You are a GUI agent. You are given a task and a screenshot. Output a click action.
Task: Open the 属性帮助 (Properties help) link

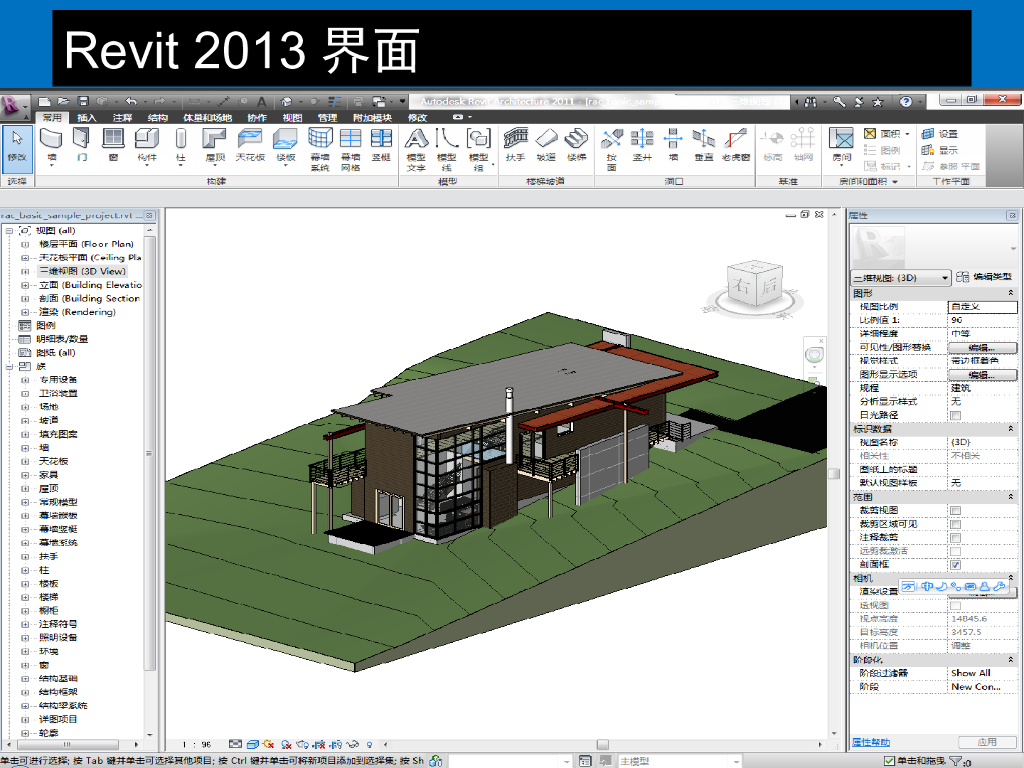tap(870, 742)
